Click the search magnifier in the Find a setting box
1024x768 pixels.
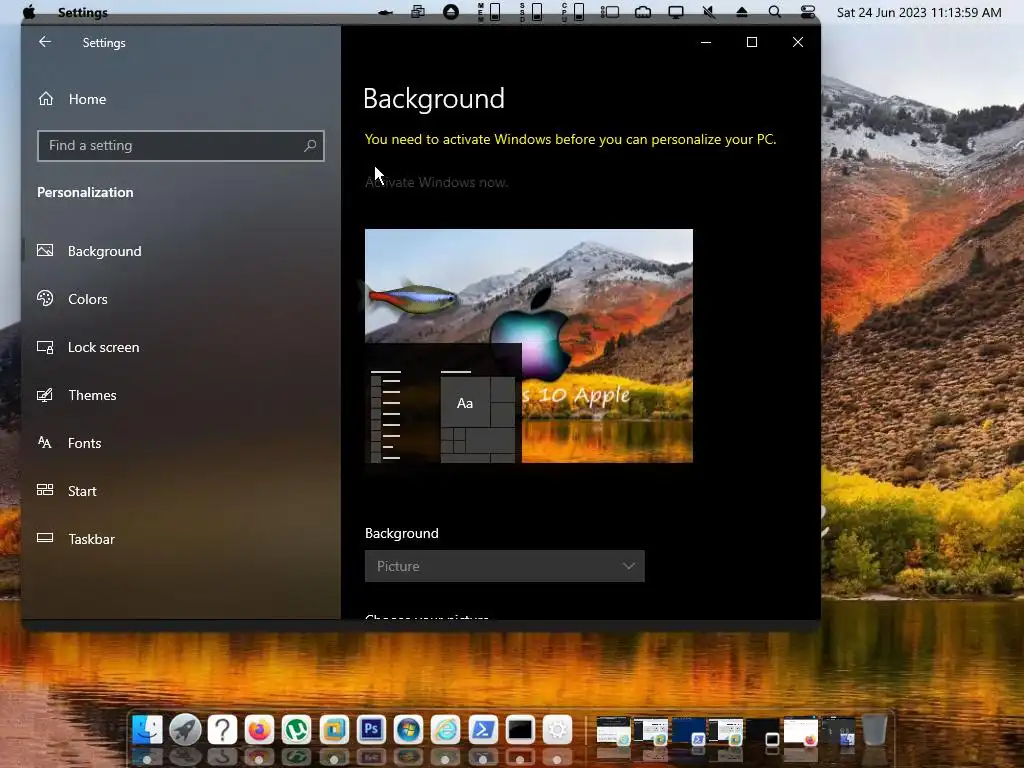tap(310, 146)
